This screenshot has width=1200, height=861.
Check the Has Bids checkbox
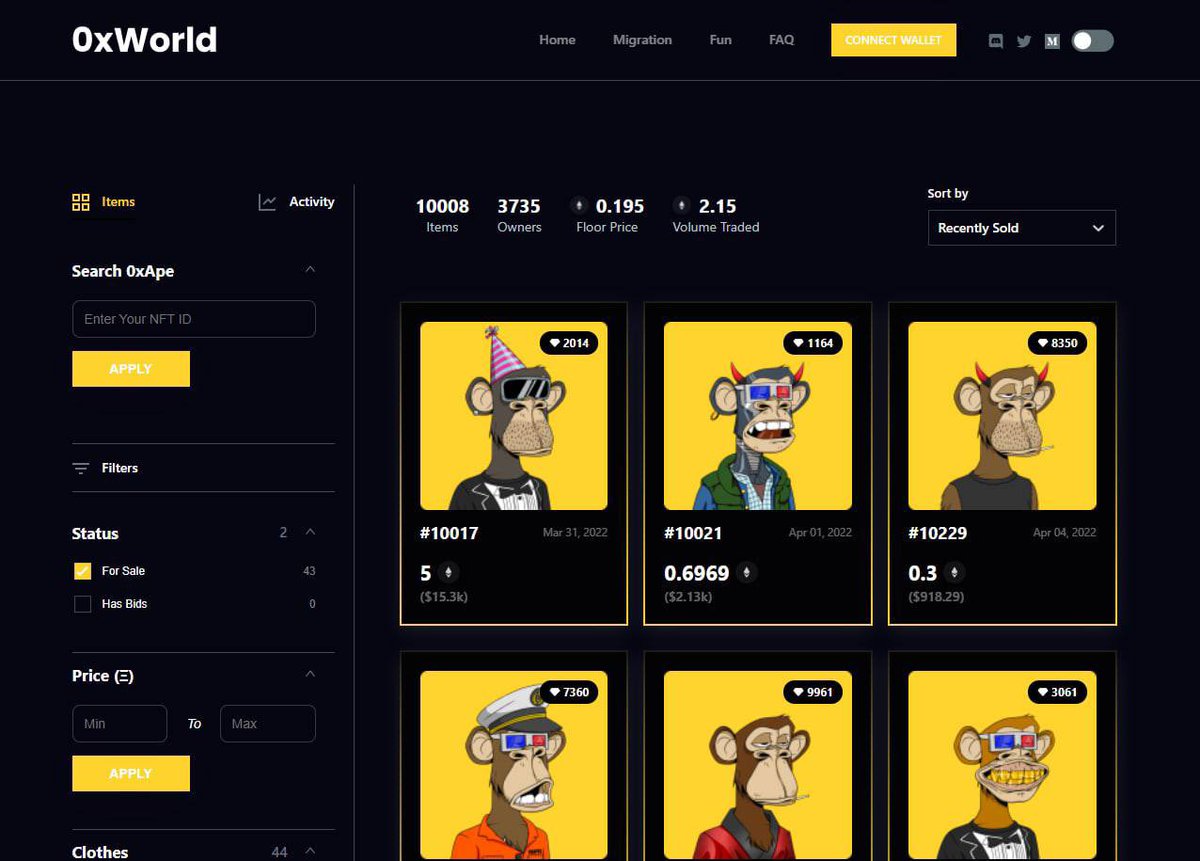[82, 604]
